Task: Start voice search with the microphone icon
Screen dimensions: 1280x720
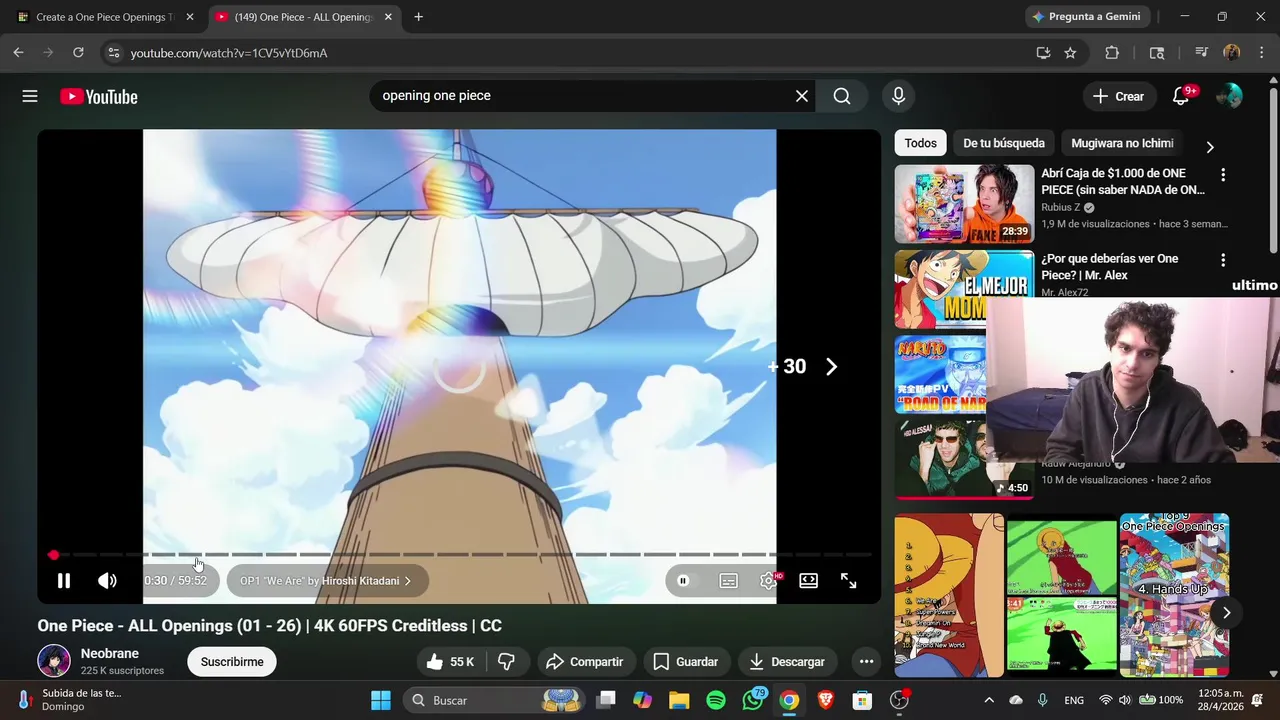Action: click(x=898, y=96)
